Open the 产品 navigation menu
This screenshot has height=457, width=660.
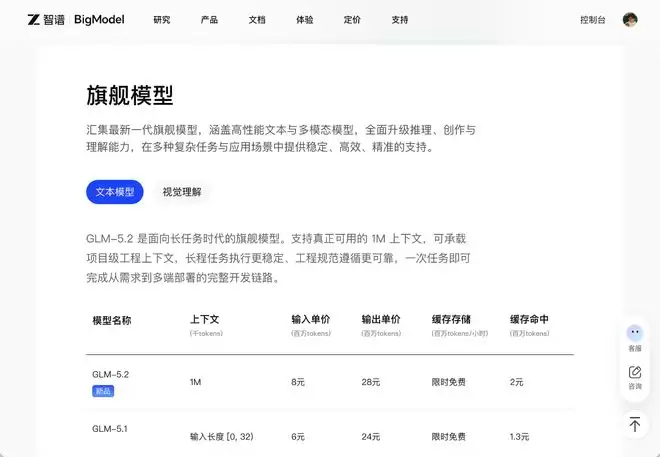[209, 20]
